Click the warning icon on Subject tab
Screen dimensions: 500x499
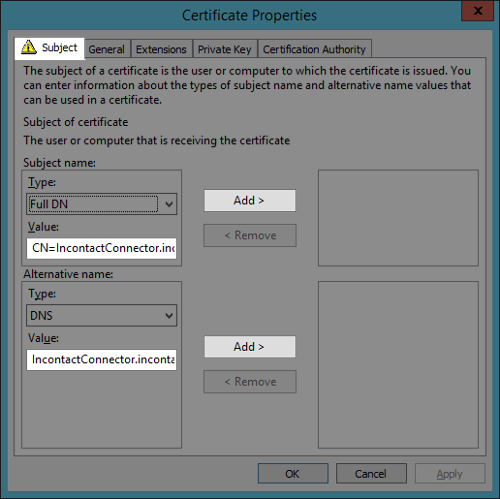coord(29,47)
